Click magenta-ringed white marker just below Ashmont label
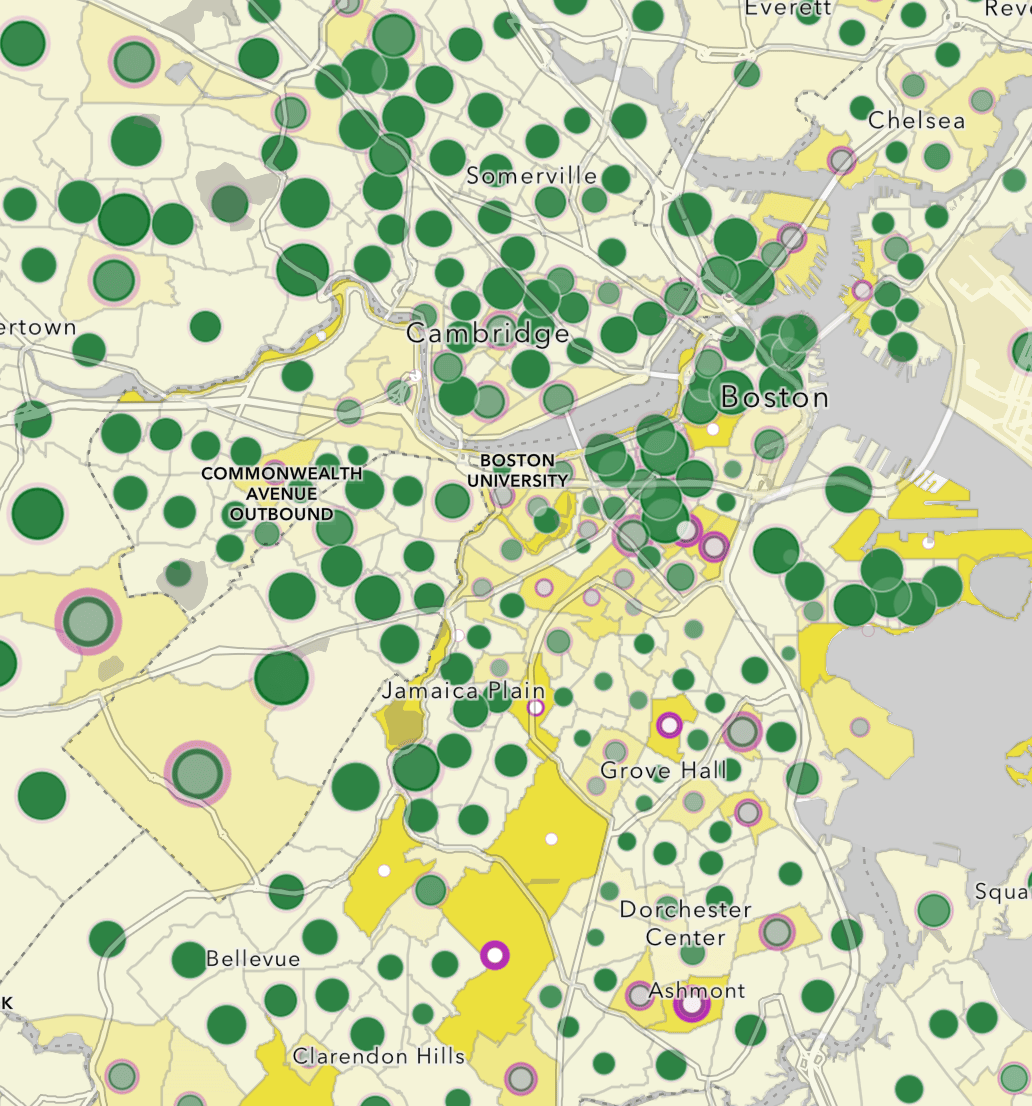Image resolution: width=1032 pixels, height=1106 pixels. click(692, 1004)
